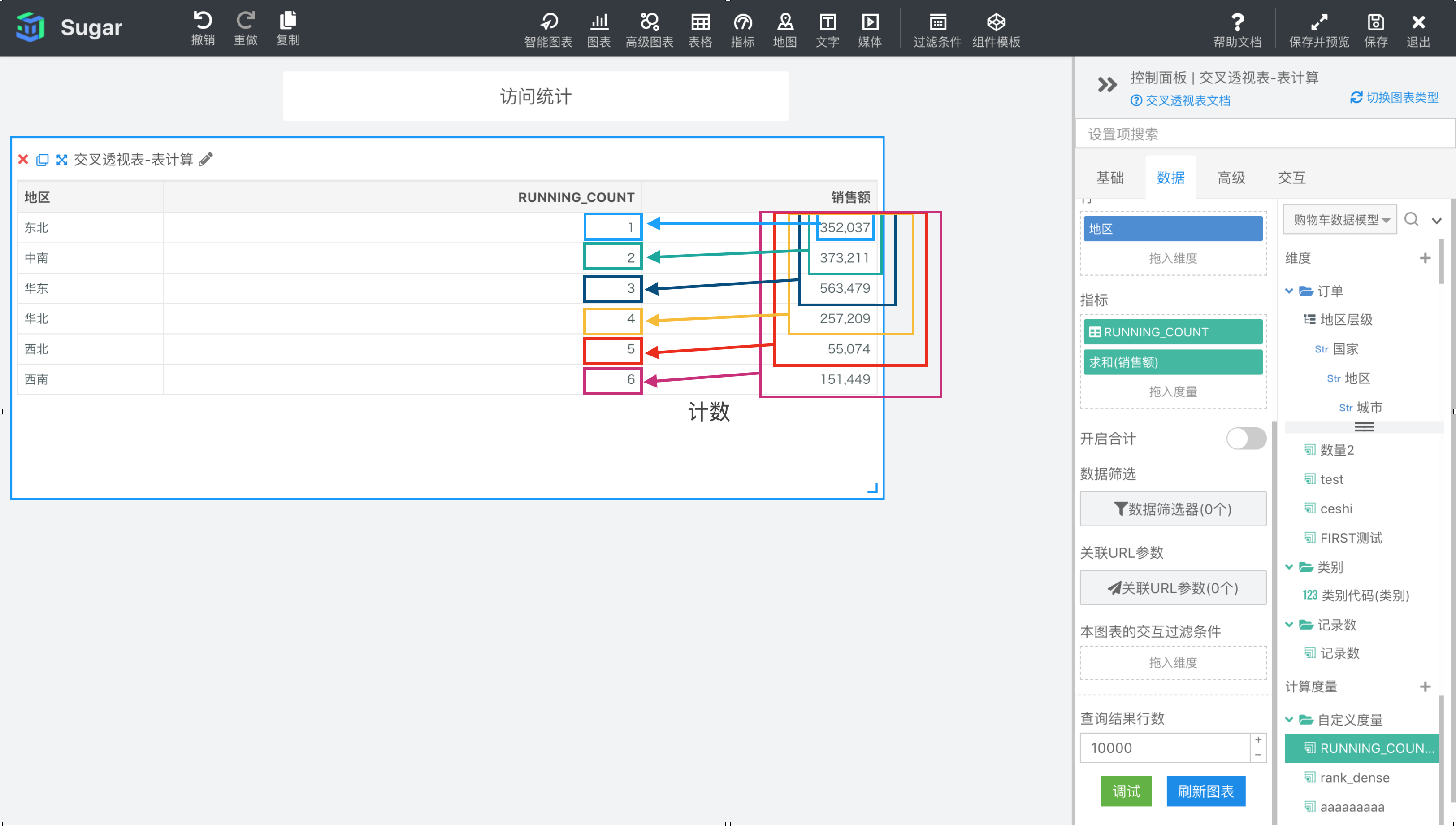Increase the query result row count
This screenshot has height=826, width=1456.
tap(1258, 740)
